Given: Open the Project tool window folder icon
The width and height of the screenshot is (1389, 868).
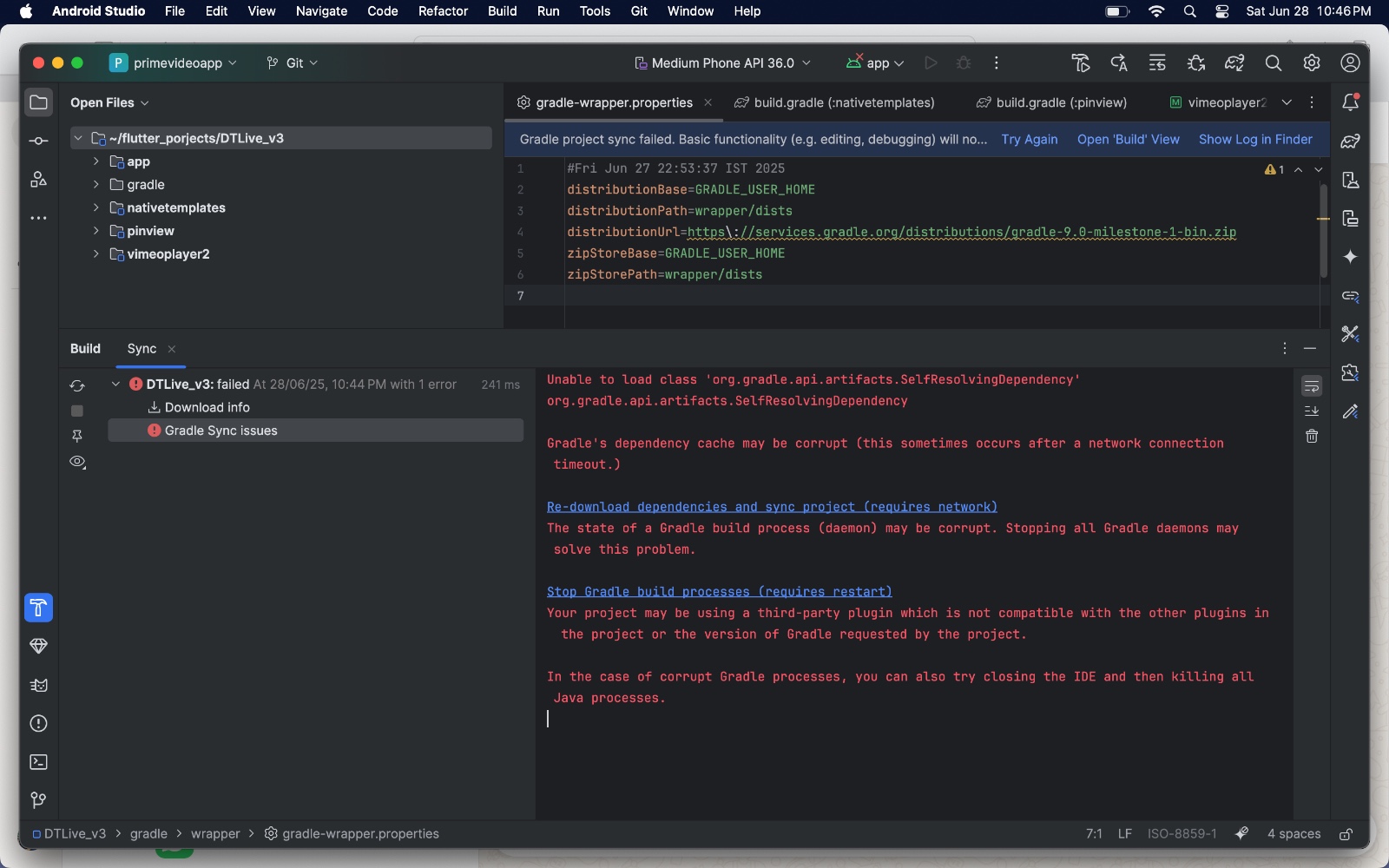Looking at the screenshot, I should (x=38, y=102).
